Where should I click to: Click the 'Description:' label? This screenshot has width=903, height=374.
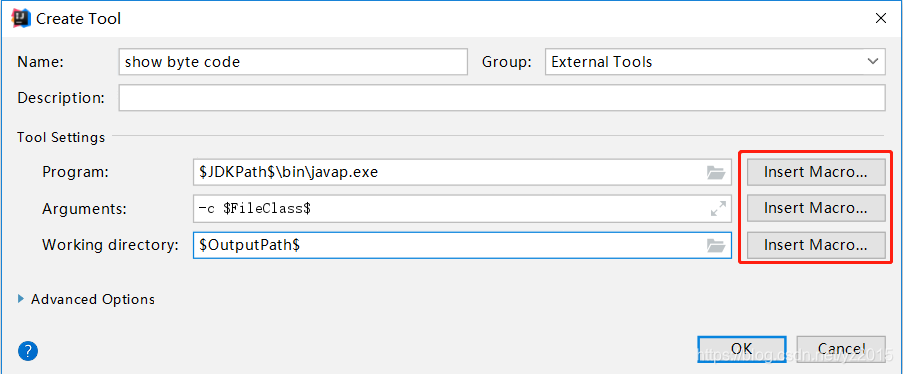61,98
